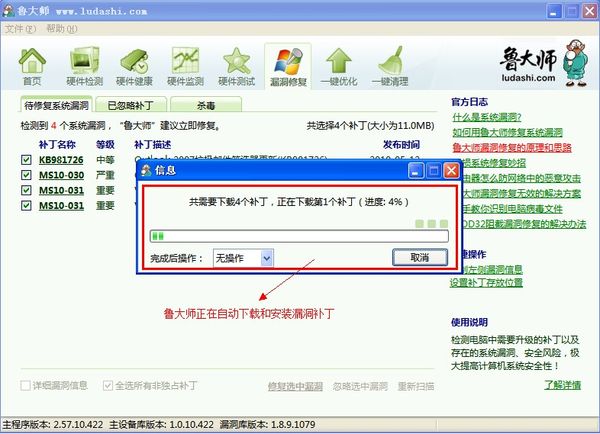Click the 等级 column header

coord(105,144)
